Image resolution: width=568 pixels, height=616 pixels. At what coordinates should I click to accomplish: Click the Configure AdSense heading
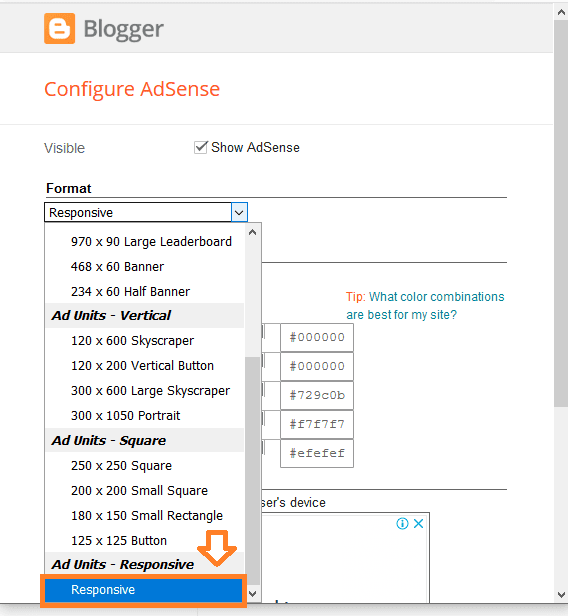132,90
